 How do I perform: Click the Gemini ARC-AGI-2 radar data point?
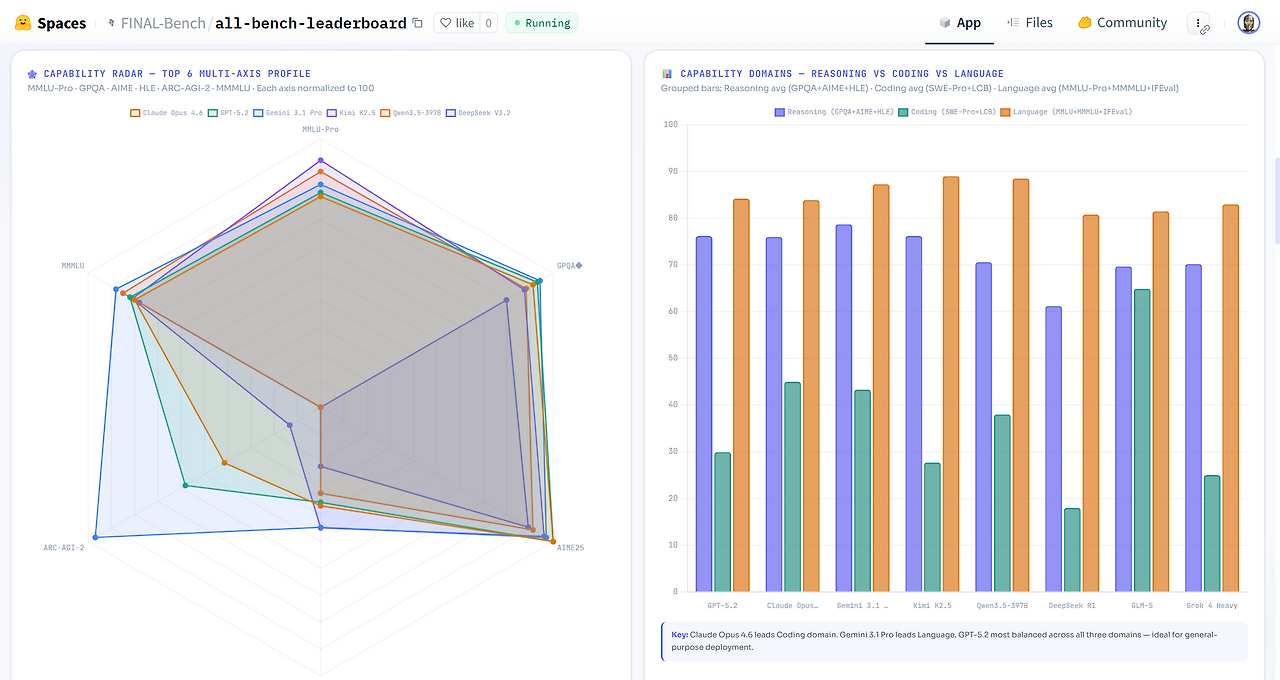click(96, 538)
